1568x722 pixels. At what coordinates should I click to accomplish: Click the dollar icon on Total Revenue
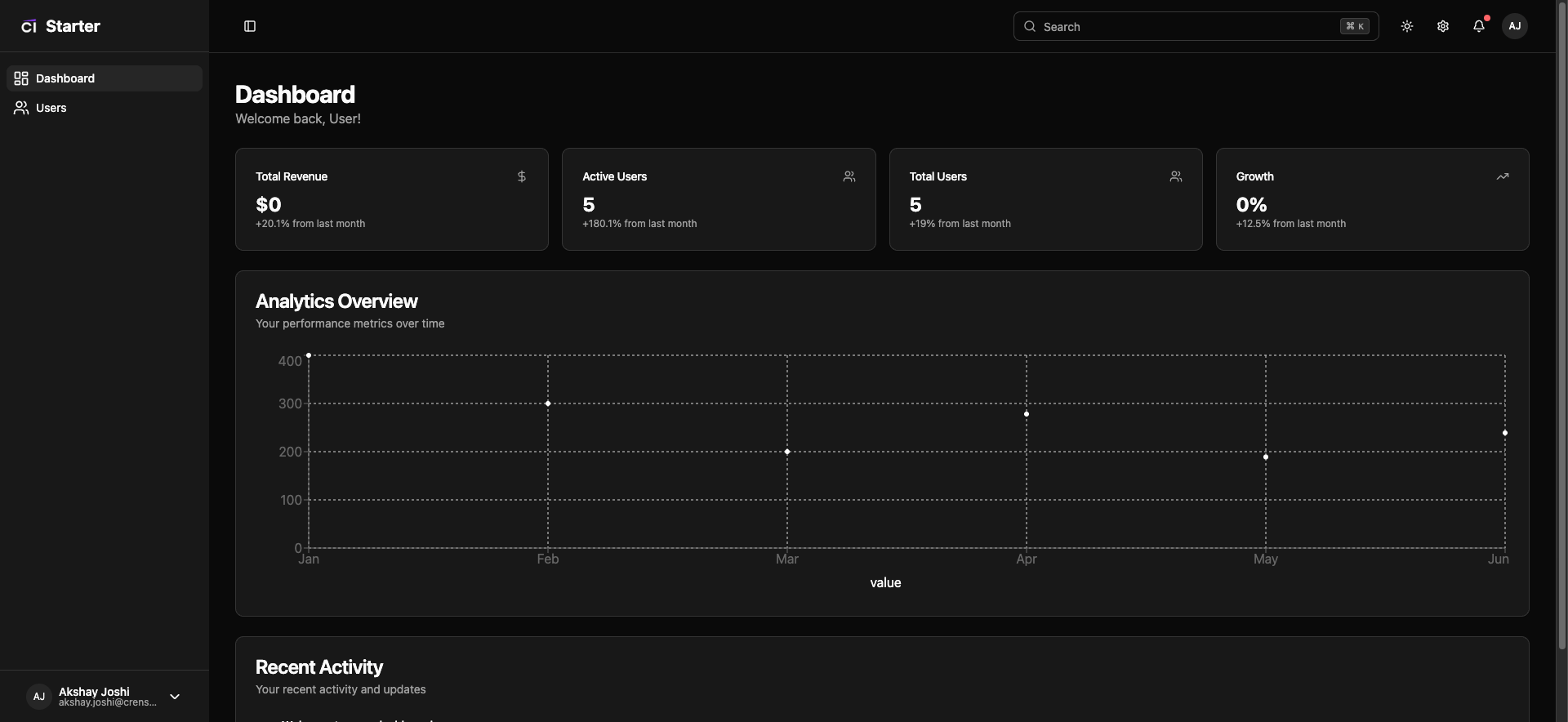pyautogui.click(x=522, y=176)
